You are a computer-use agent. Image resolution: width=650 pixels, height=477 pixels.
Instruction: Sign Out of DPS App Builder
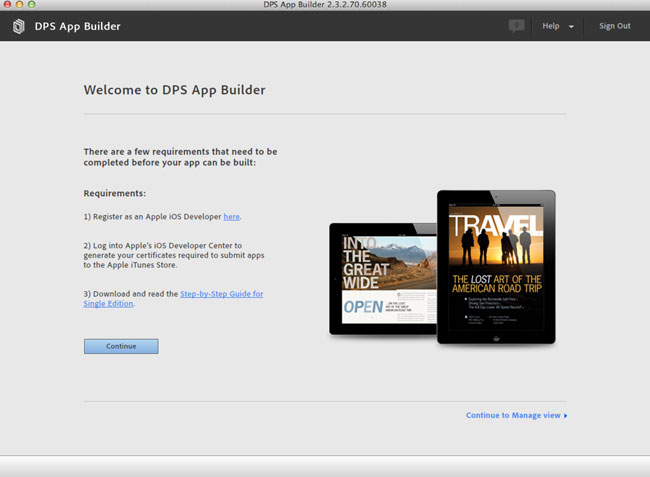(614, 26)
